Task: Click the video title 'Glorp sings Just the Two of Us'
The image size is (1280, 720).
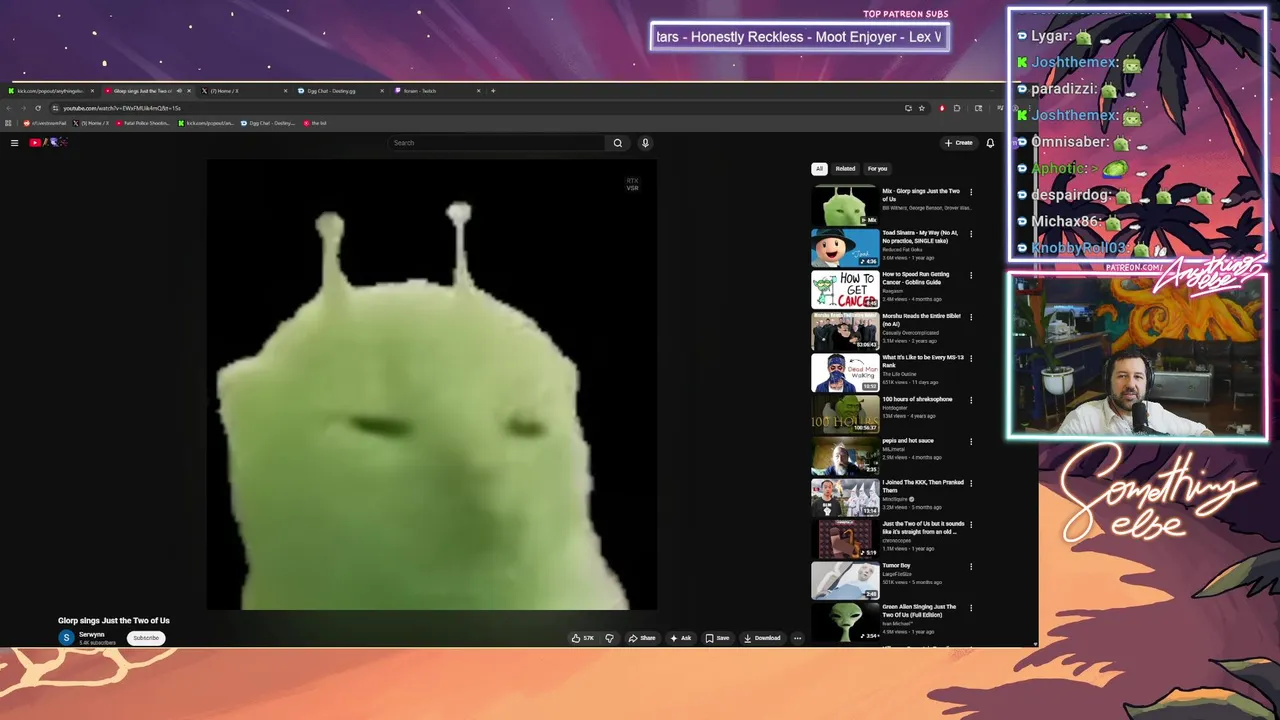Action: 114,621
